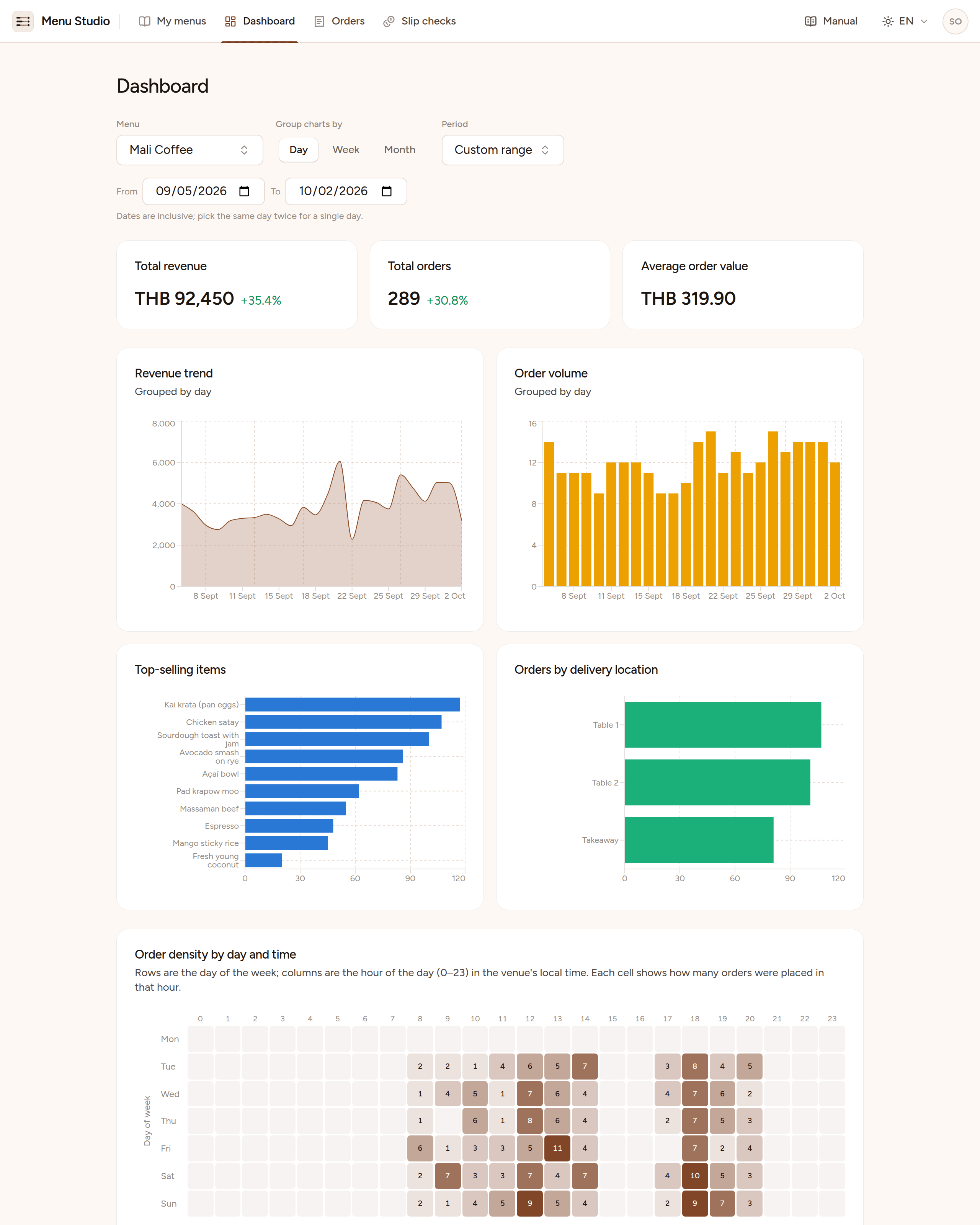
Task: Click the Revenue trend chart title
Action: tap(174, 373)
